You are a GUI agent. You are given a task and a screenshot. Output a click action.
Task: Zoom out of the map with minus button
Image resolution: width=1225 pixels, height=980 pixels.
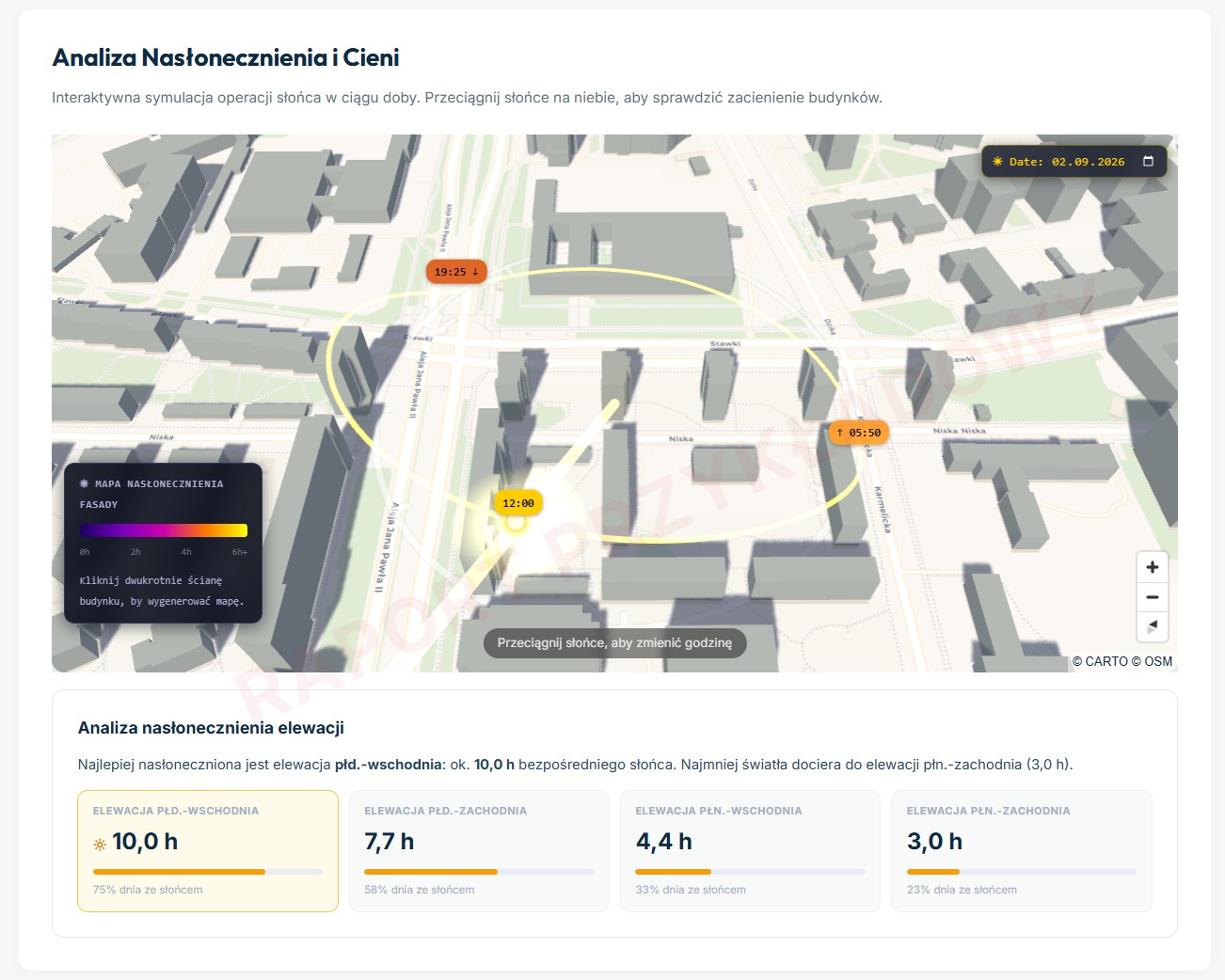pos(1153,597)
